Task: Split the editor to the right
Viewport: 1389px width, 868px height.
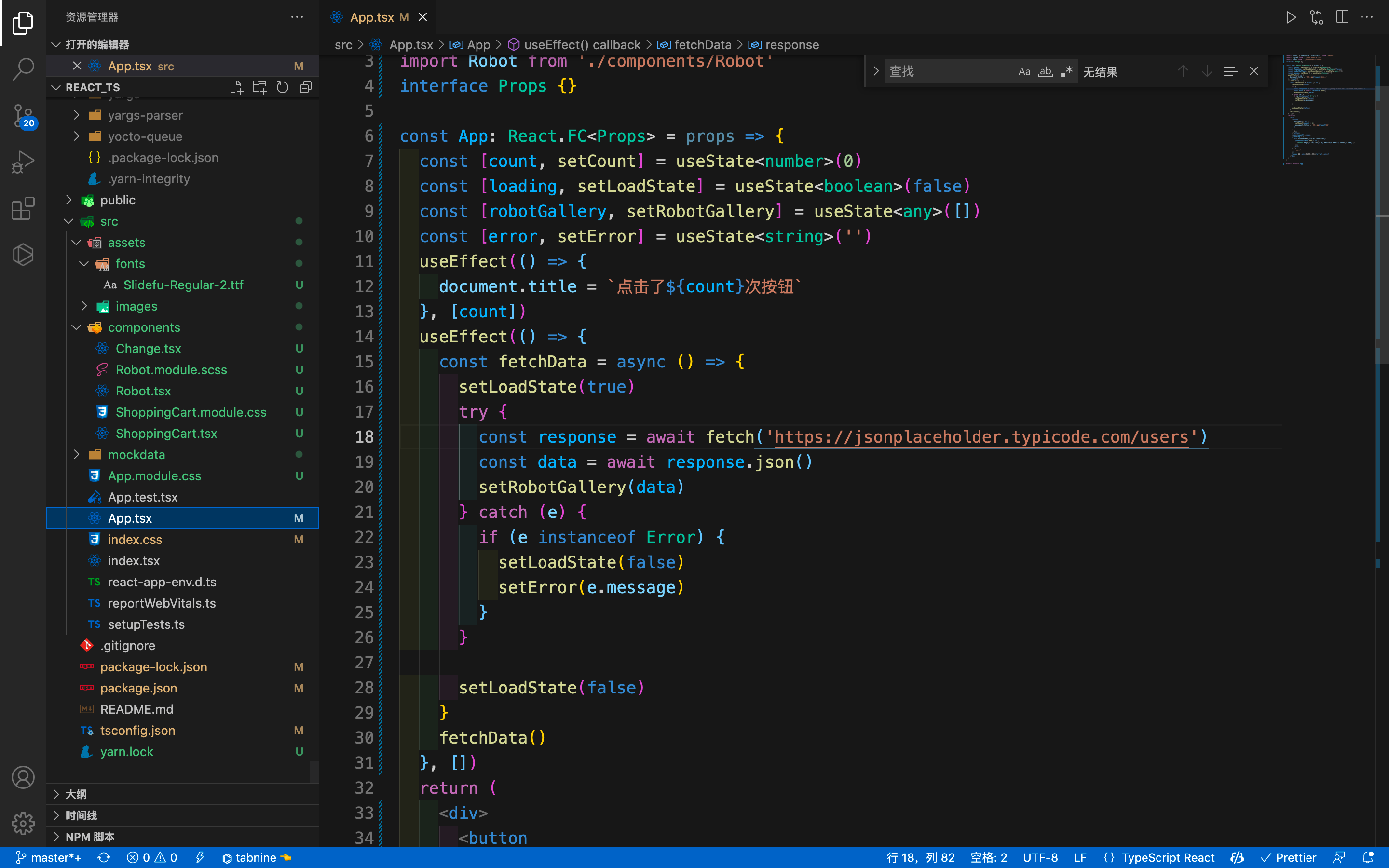Action: click(x=1342, y=17)
